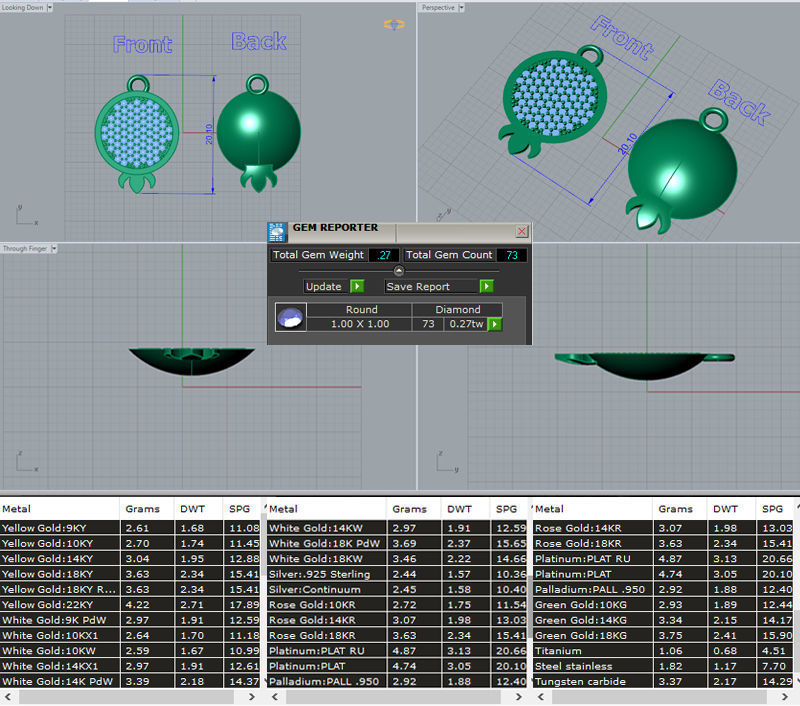Click the third table vertical scrollbar

796,594
